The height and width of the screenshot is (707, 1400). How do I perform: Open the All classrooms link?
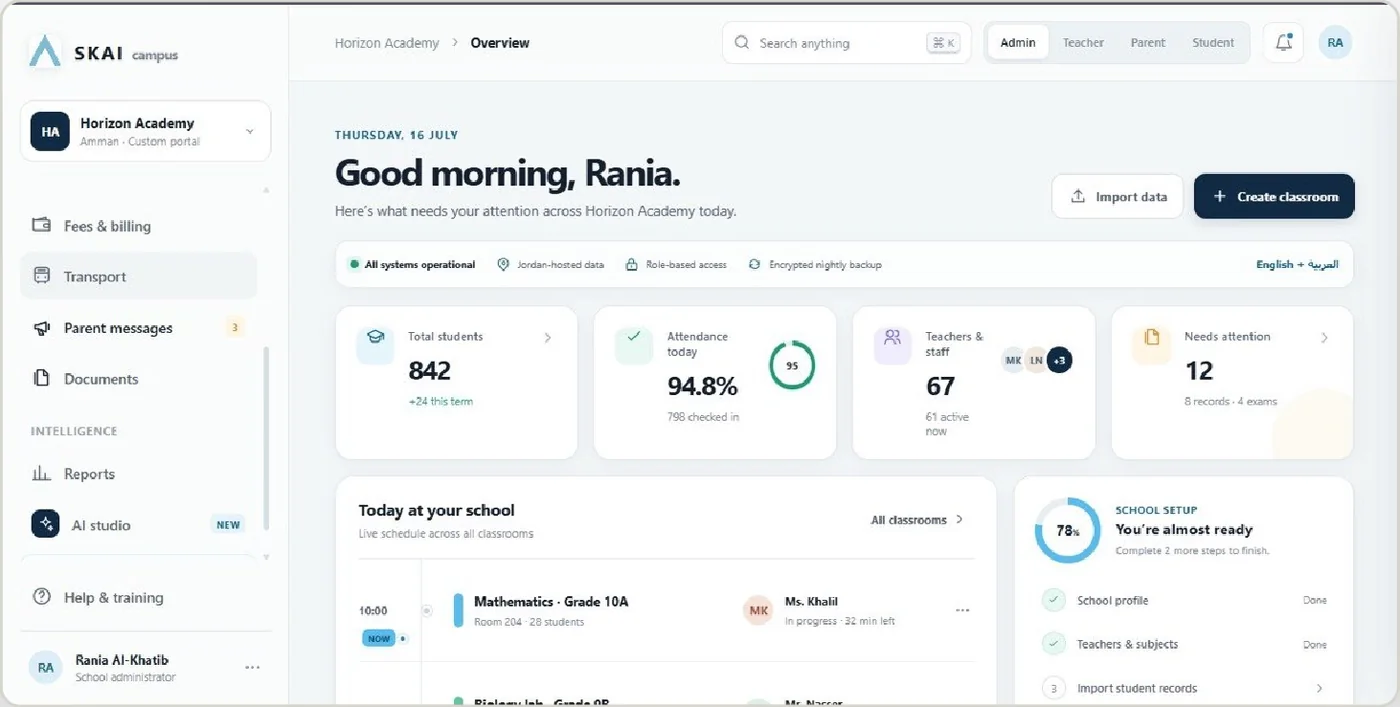[x=917, y=520]
